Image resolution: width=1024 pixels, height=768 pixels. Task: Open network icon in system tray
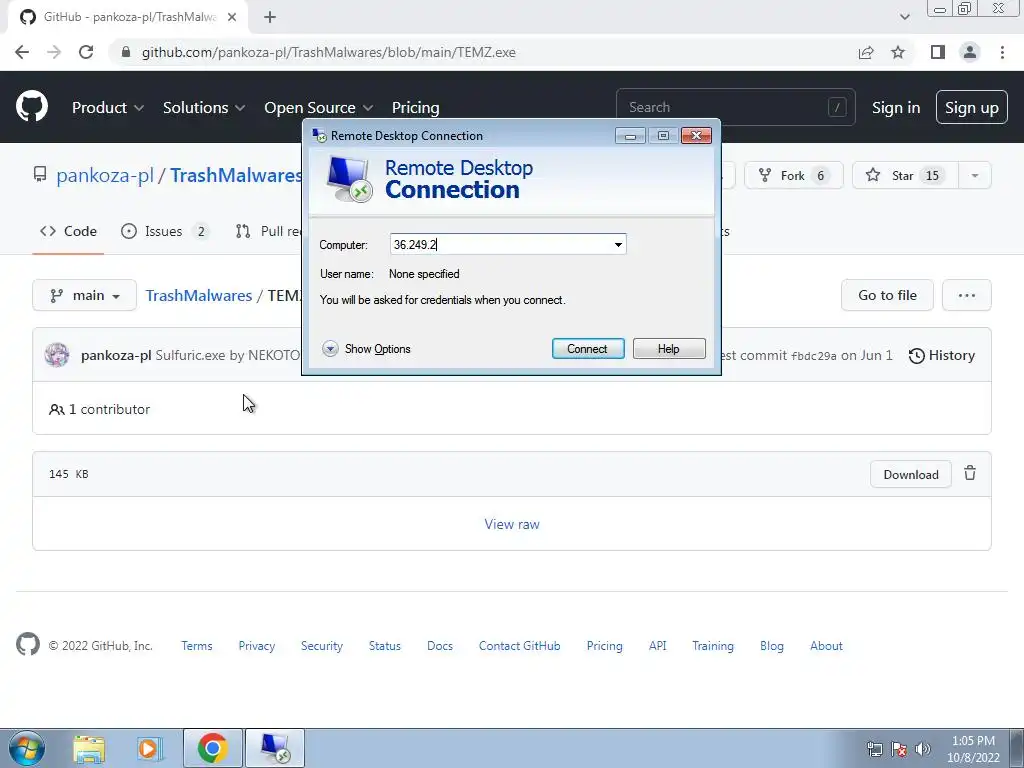[x=874, y=749]
